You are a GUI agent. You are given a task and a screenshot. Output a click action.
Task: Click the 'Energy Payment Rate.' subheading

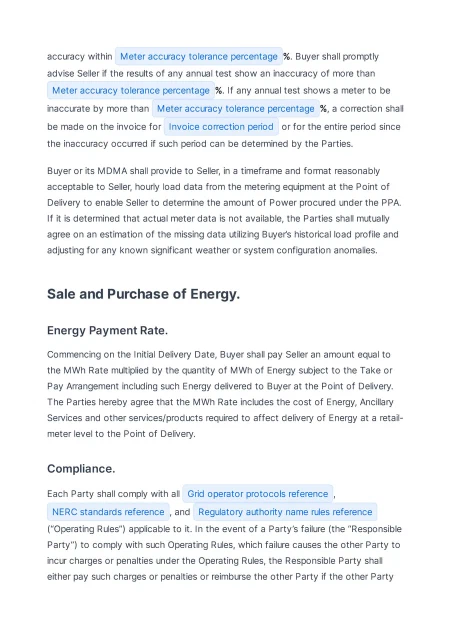107,331
